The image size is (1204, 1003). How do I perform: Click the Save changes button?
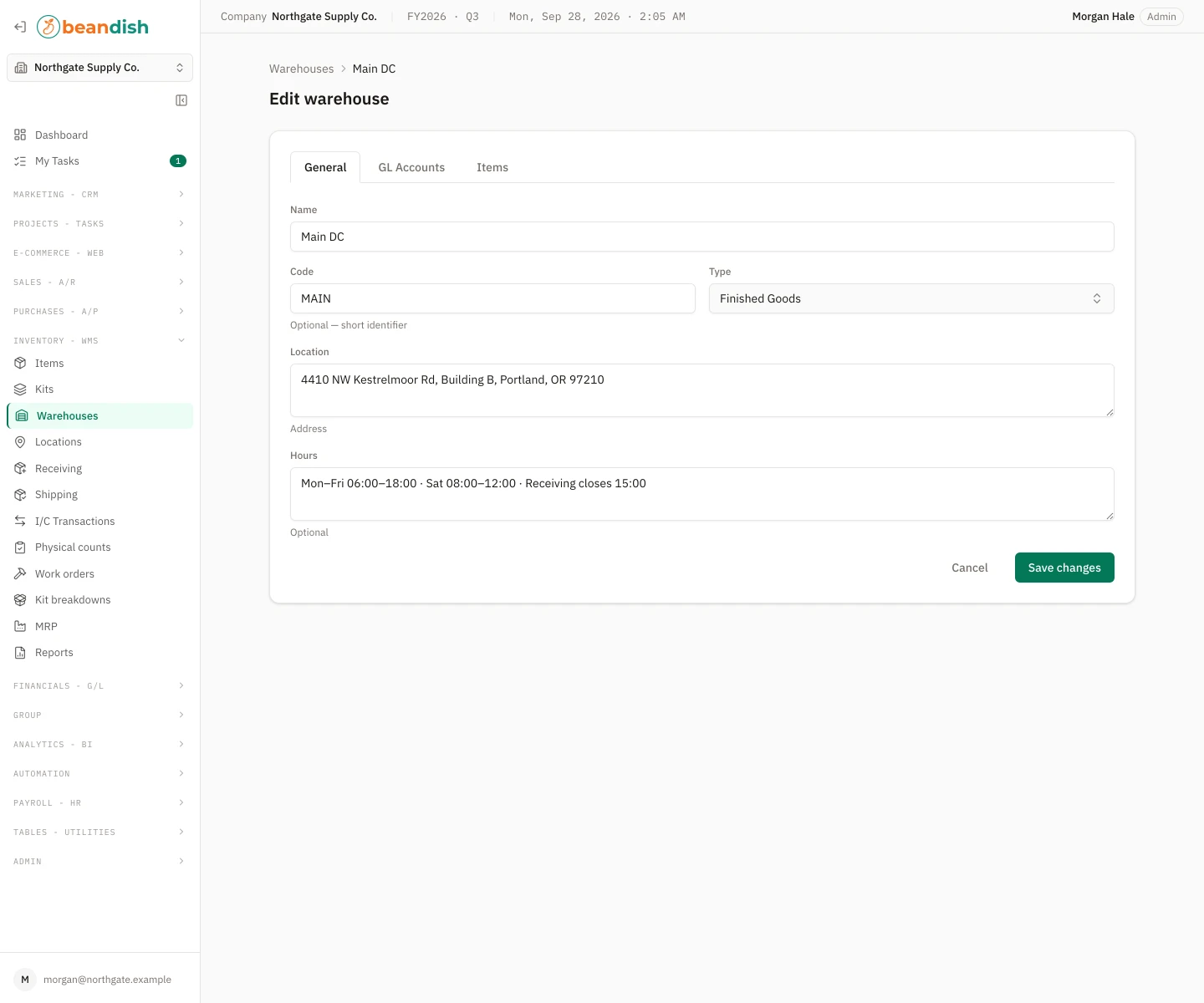tap(1064, 568)
